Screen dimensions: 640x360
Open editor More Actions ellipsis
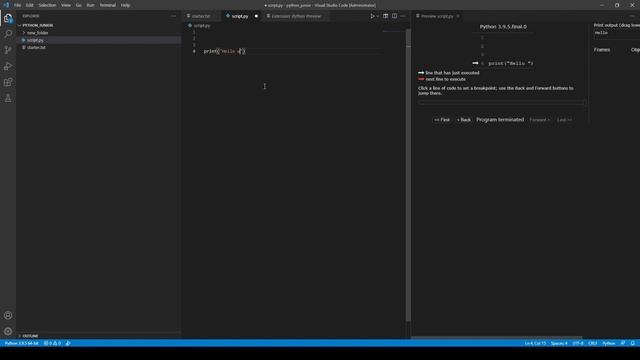[x=403, y=16]
